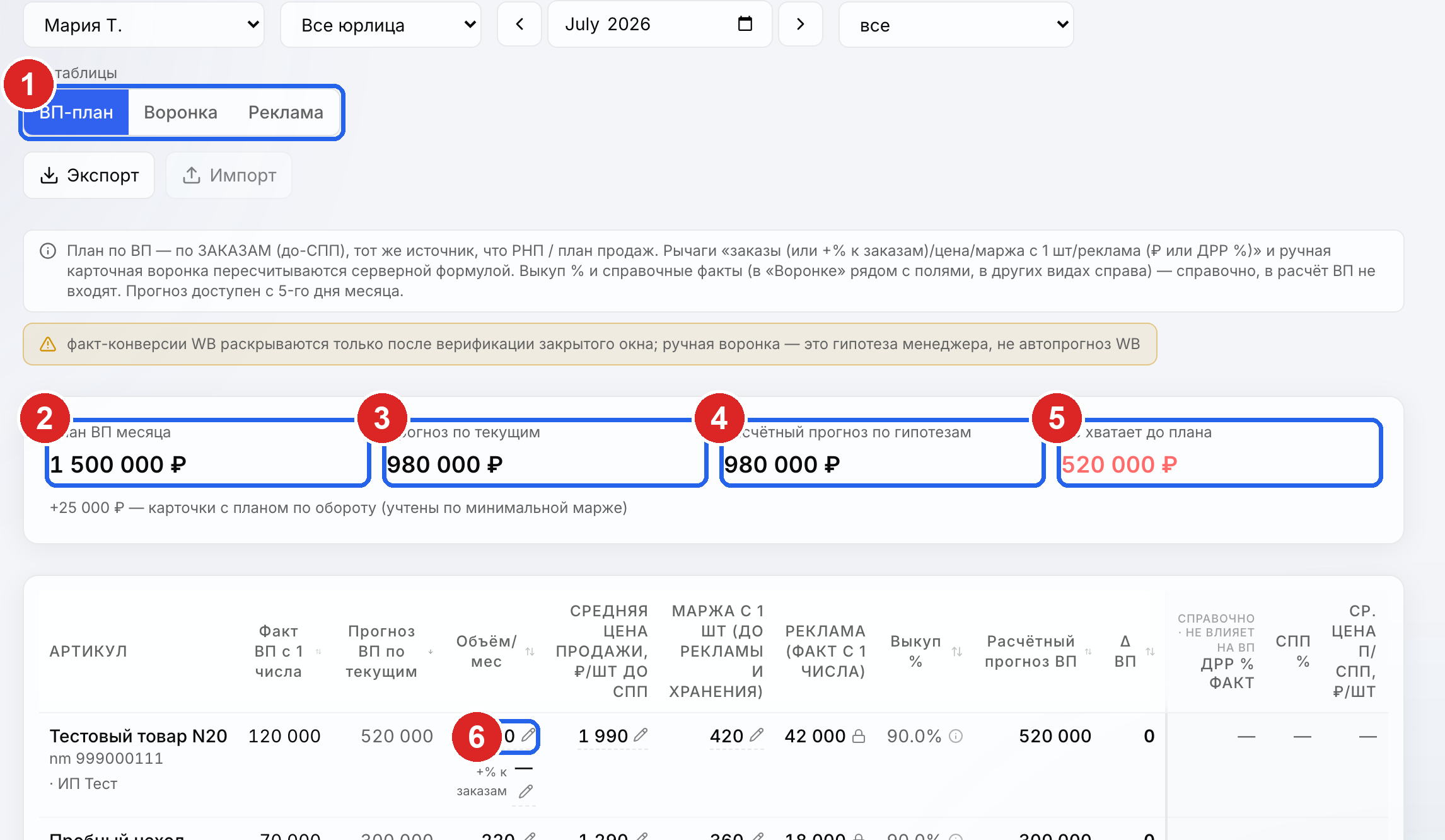
Task: Click nm 999000111 article number
Action: point(106,759)
